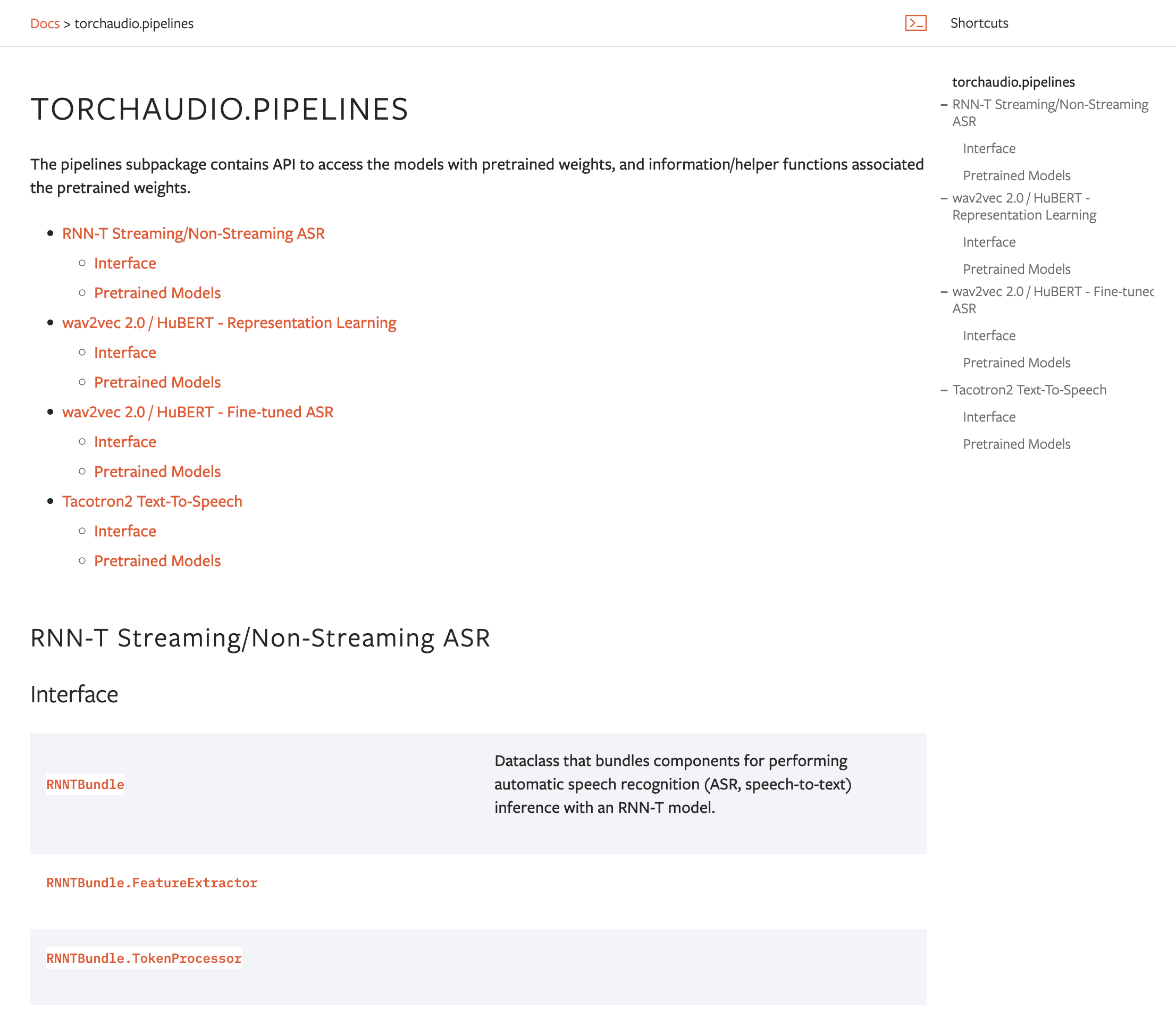This screenshot has width=1176, height=1025.
Task: Open RNNTBundle.TokenProcessor reference
Action: point(144,958)
